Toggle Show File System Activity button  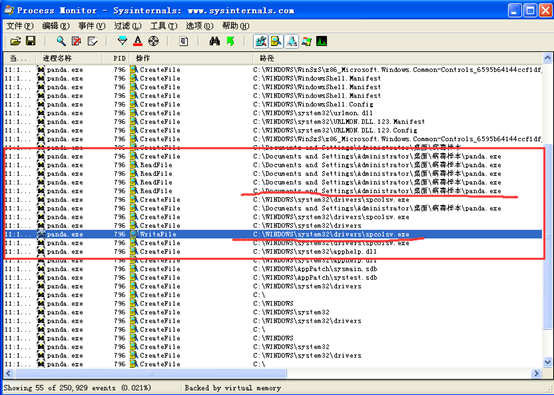pyautogui.click(x=276, y=41)
